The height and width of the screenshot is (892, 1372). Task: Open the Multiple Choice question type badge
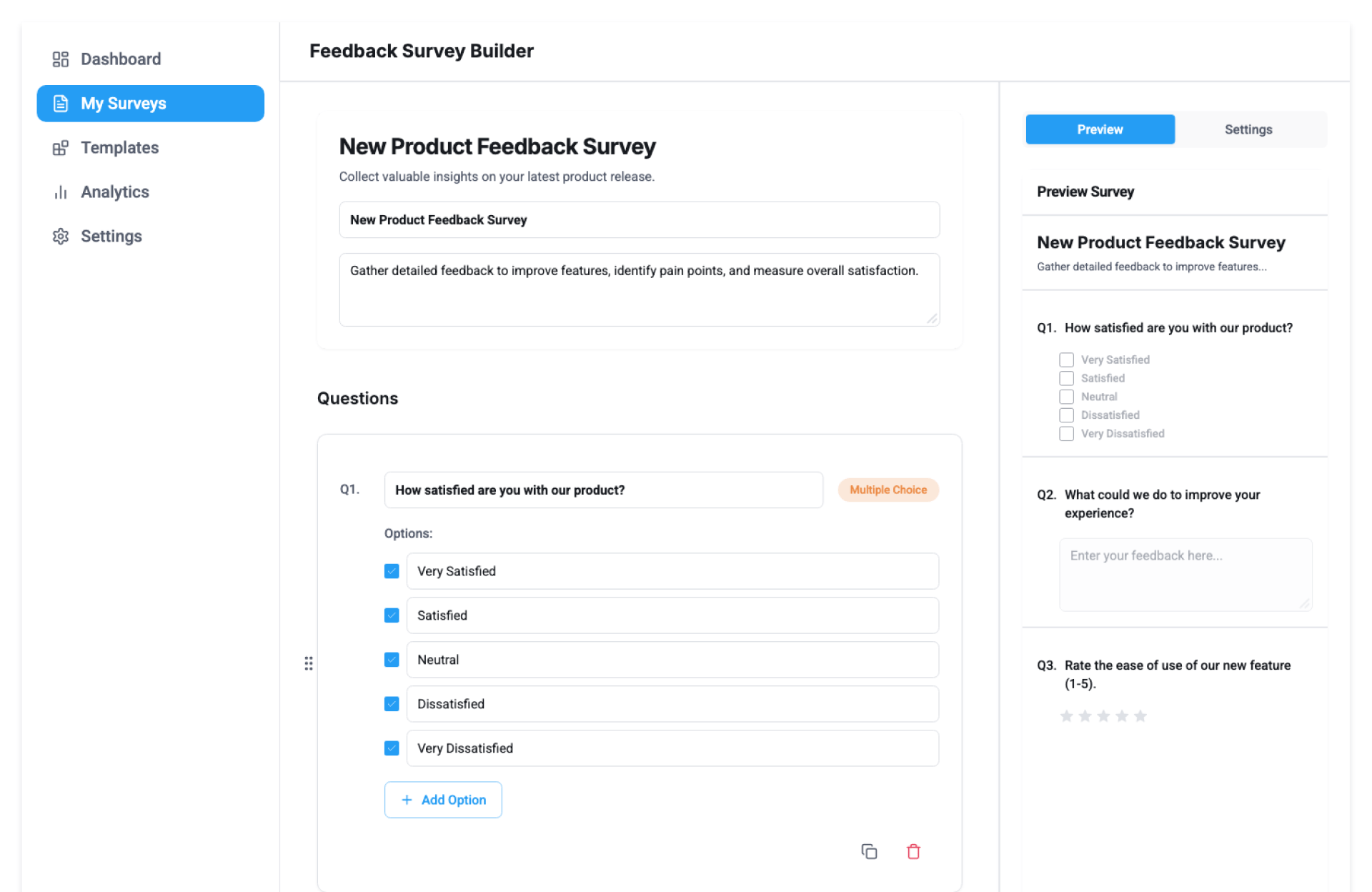point(888,490)
